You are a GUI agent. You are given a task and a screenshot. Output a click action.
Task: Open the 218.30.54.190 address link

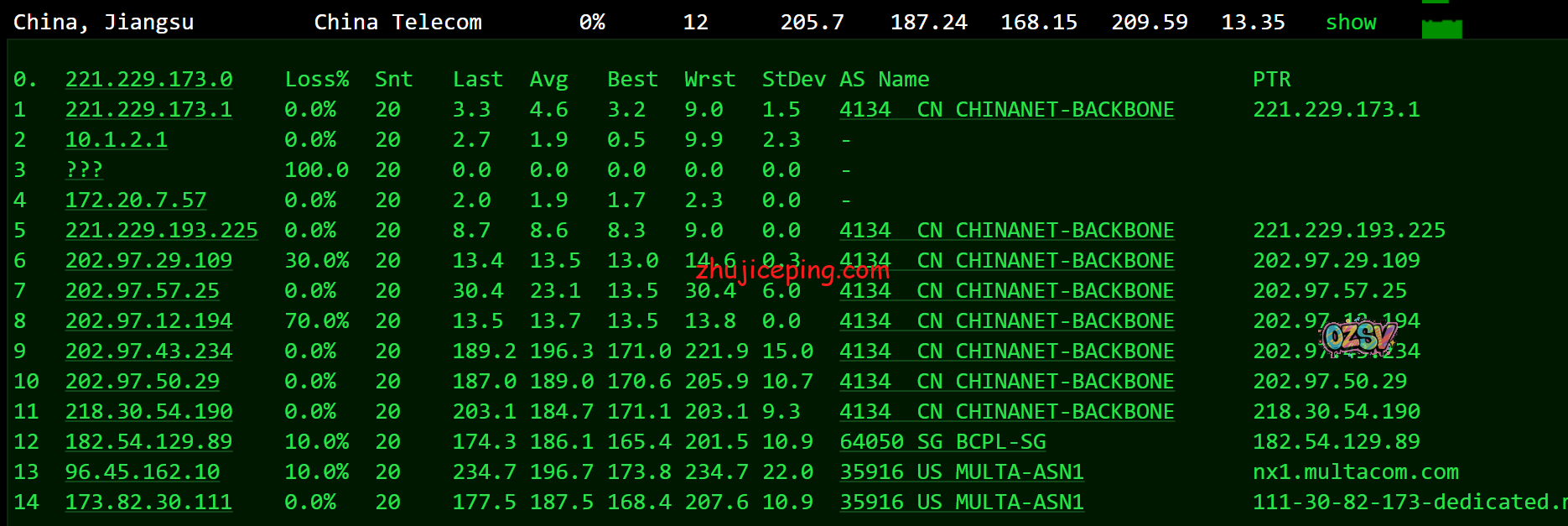(x=149, y=412)
